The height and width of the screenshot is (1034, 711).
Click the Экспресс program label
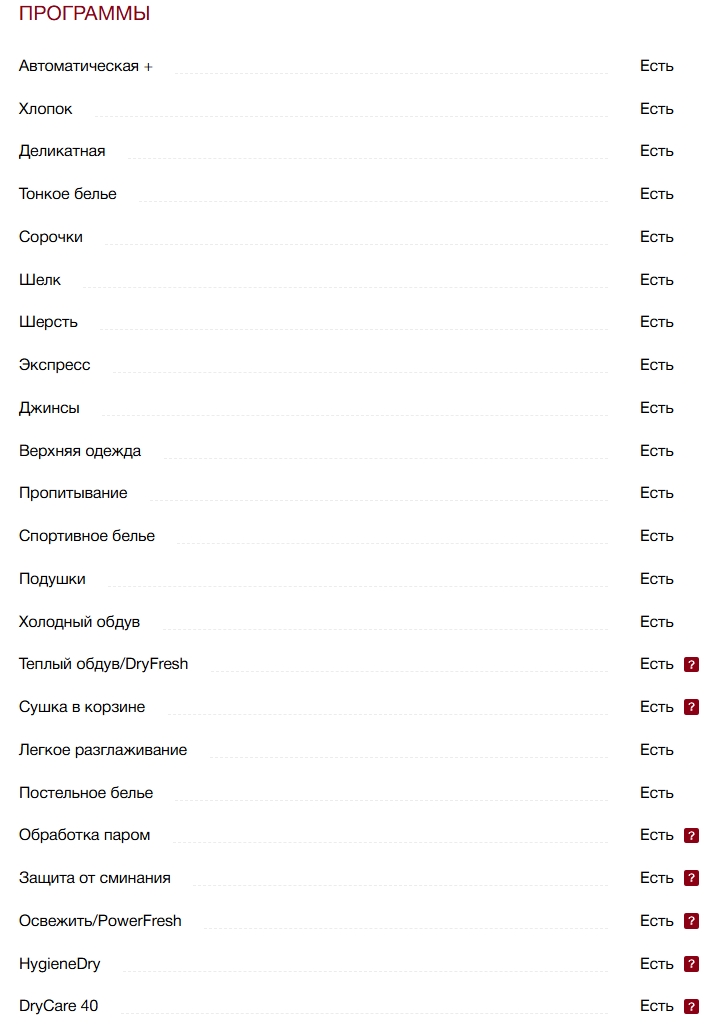[x=55, y=365]
